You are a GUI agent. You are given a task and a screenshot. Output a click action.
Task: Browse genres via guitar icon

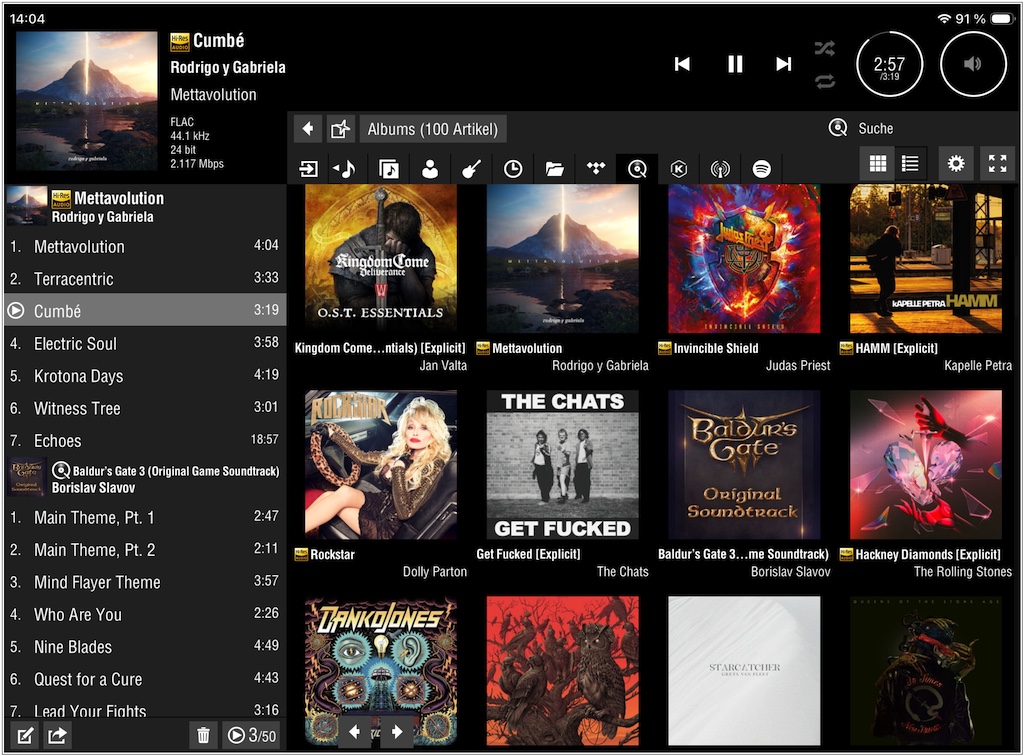coord(472,169)
